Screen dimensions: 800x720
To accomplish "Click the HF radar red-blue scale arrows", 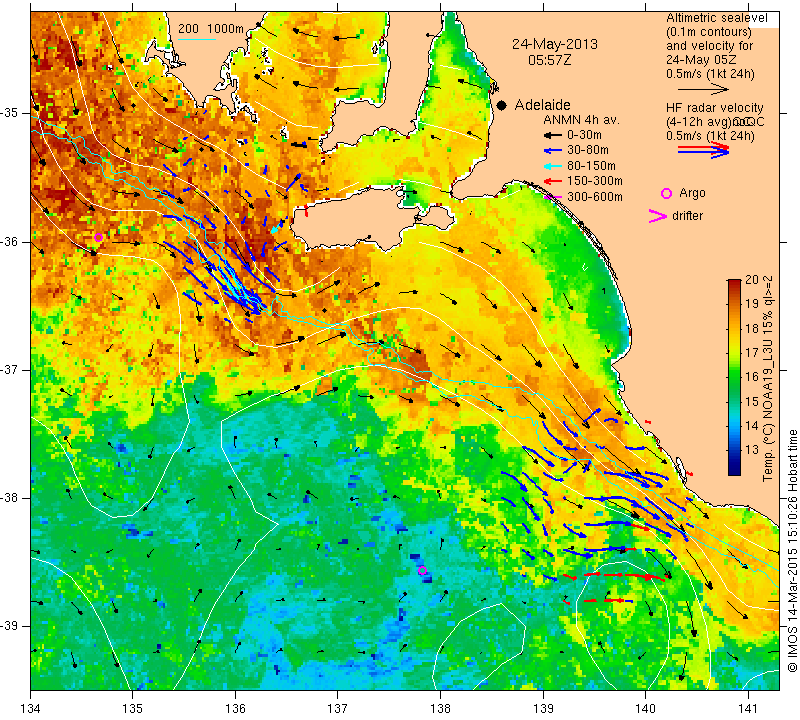I will point(703,150).
